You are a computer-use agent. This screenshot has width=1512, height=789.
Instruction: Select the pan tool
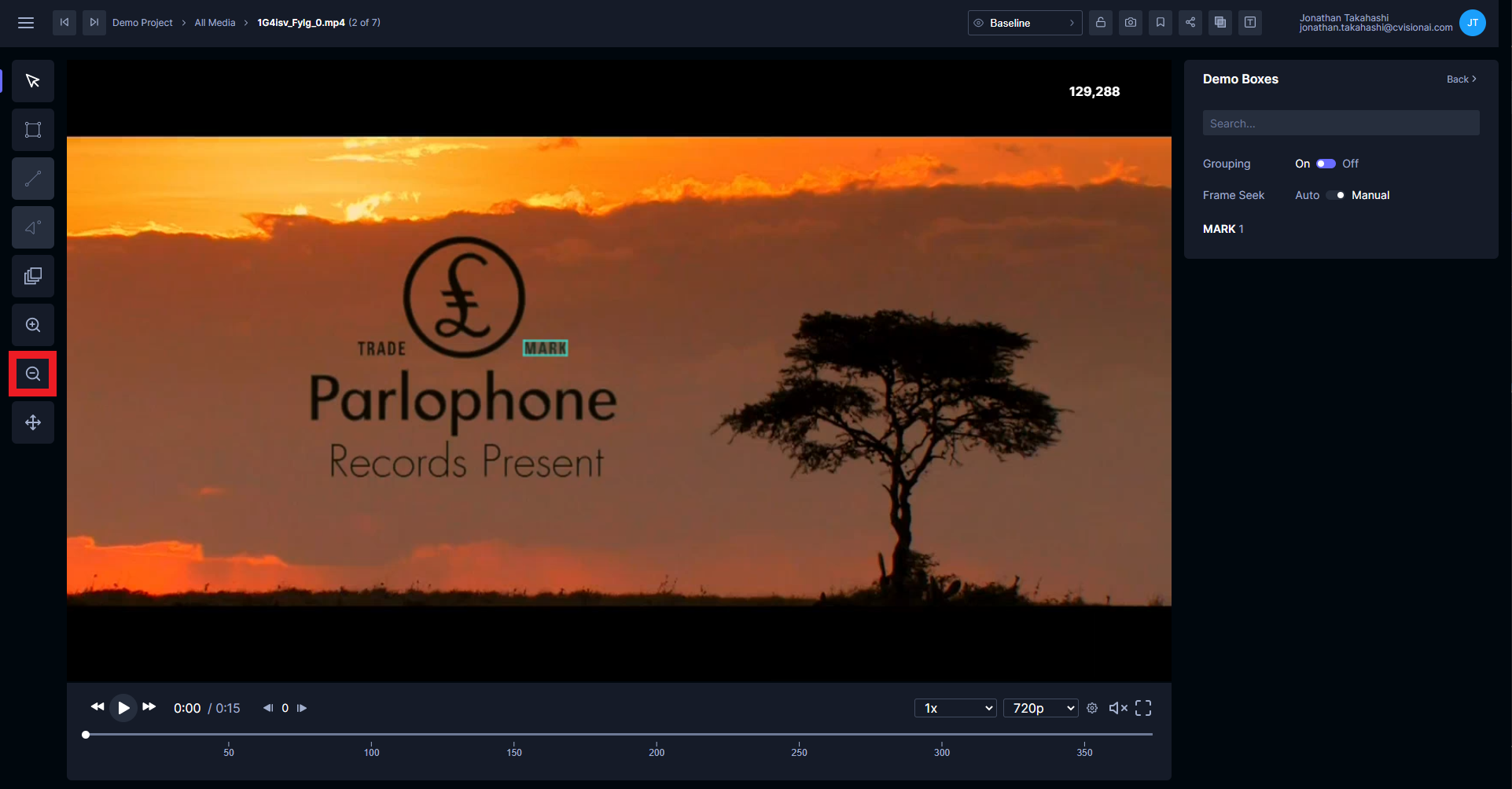tap(33, 422)
